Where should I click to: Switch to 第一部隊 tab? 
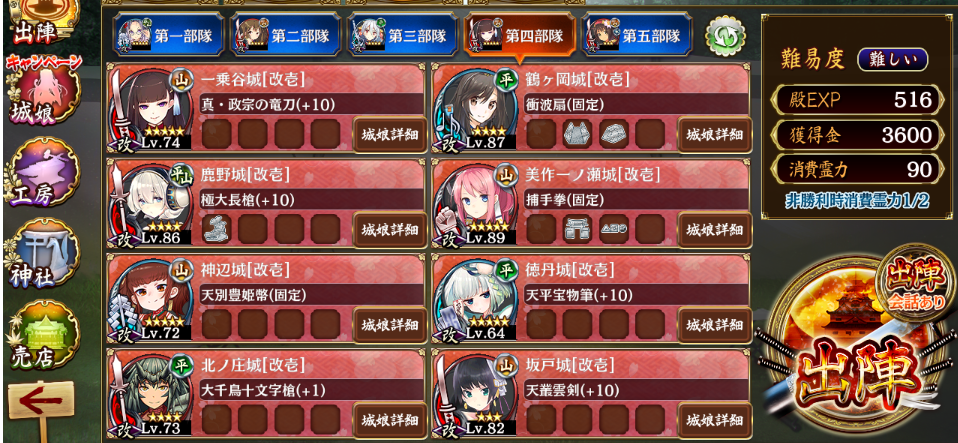pyautogui.click(x=167, y=35)
